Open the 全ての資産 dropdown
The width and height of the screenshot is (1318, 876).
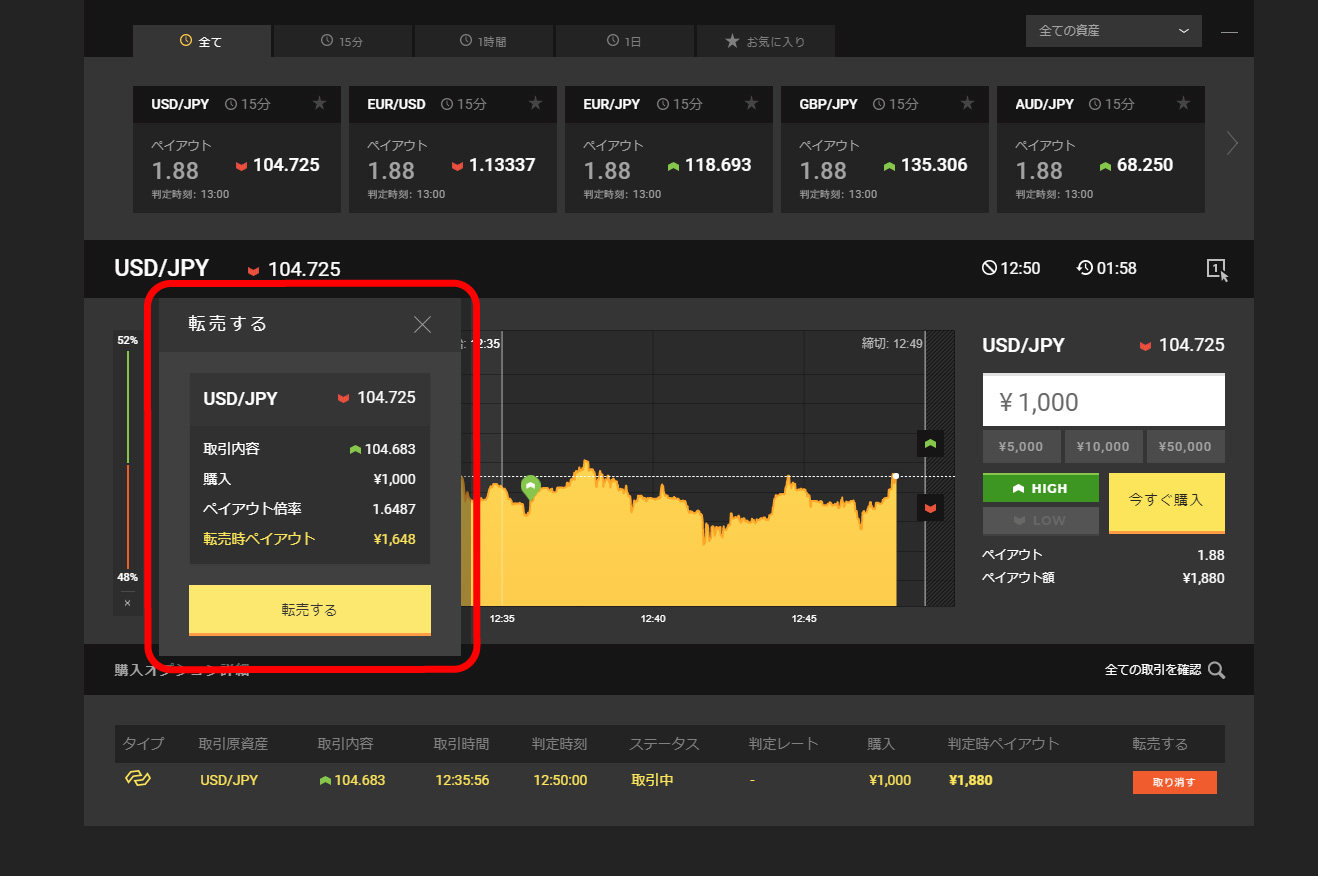[x=1114, y=31]
